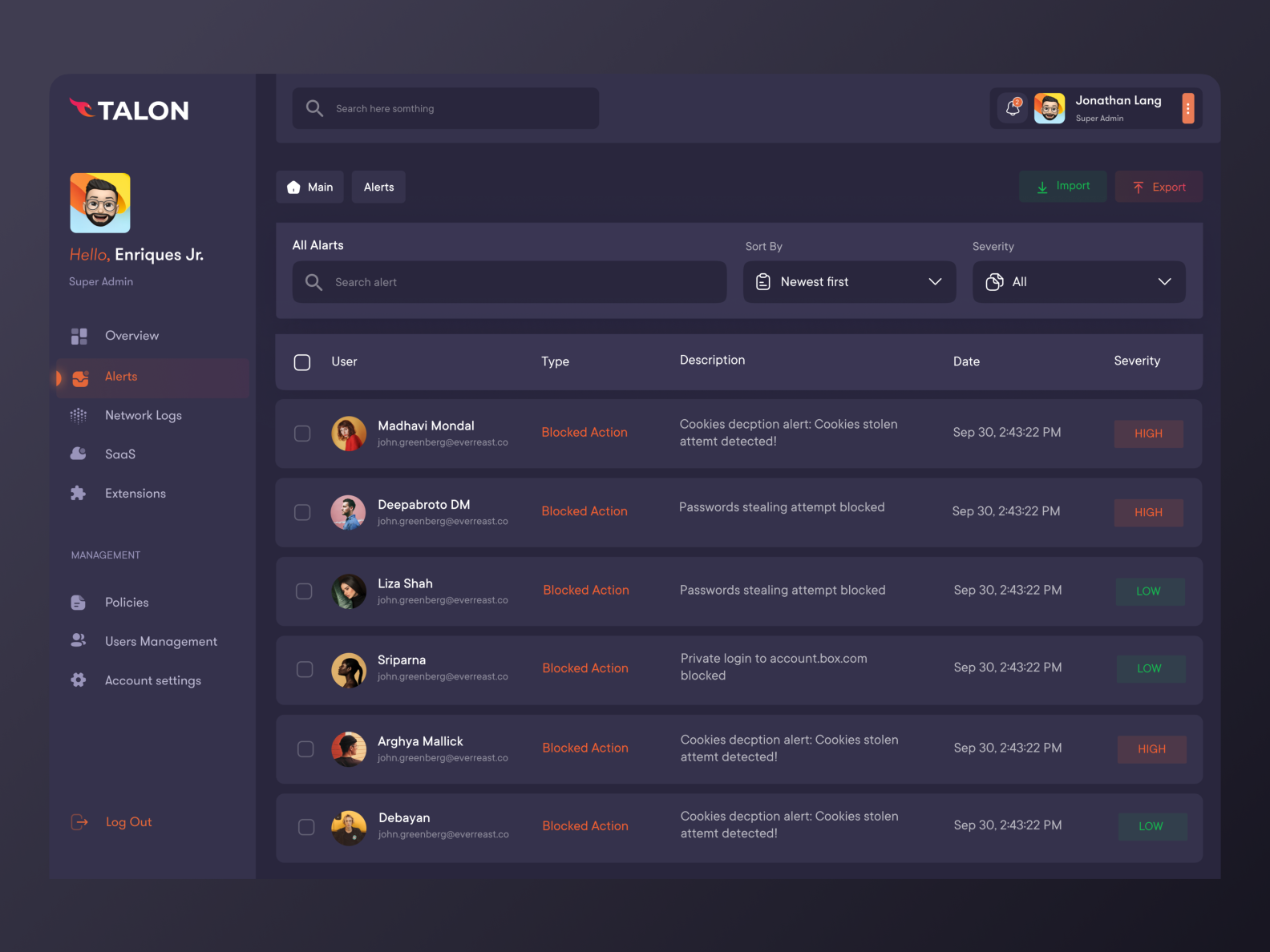This screenshot has height=952, width=1270.
Task: Click HIGH severity badge for Madhavi Mondal
Action: coord(1148,434)
